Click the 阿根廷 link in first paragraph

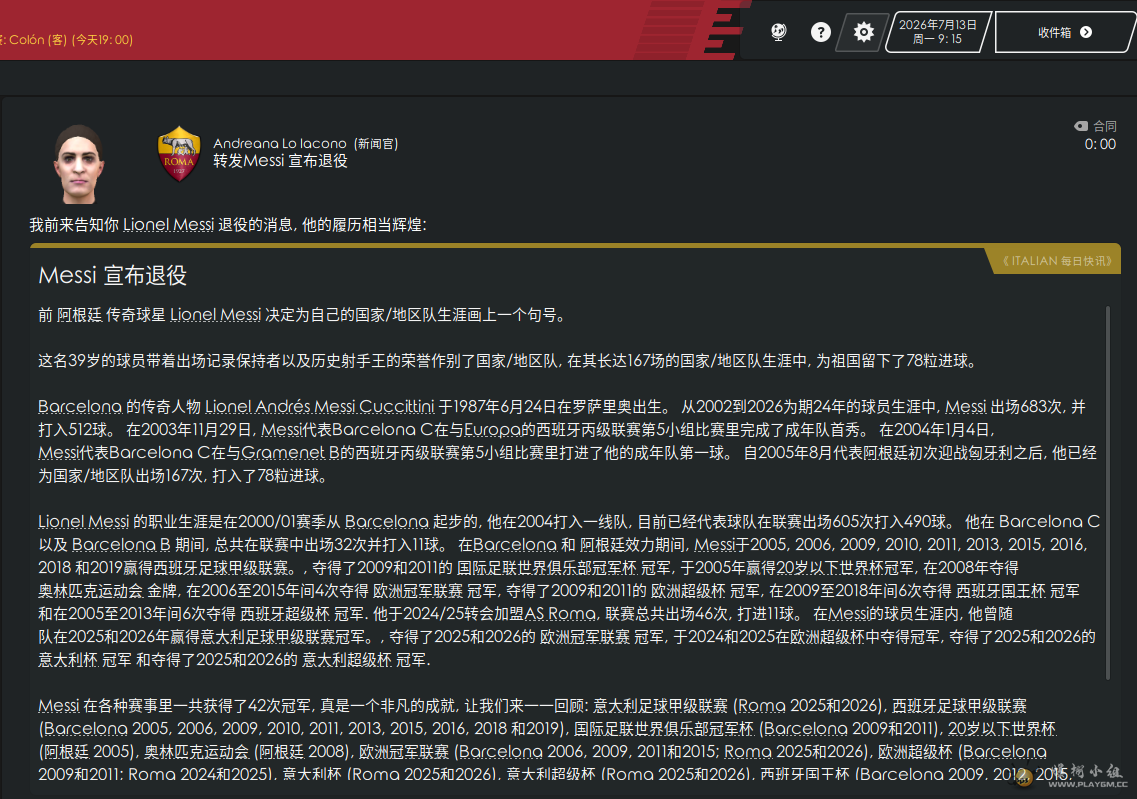click(79, 315)
